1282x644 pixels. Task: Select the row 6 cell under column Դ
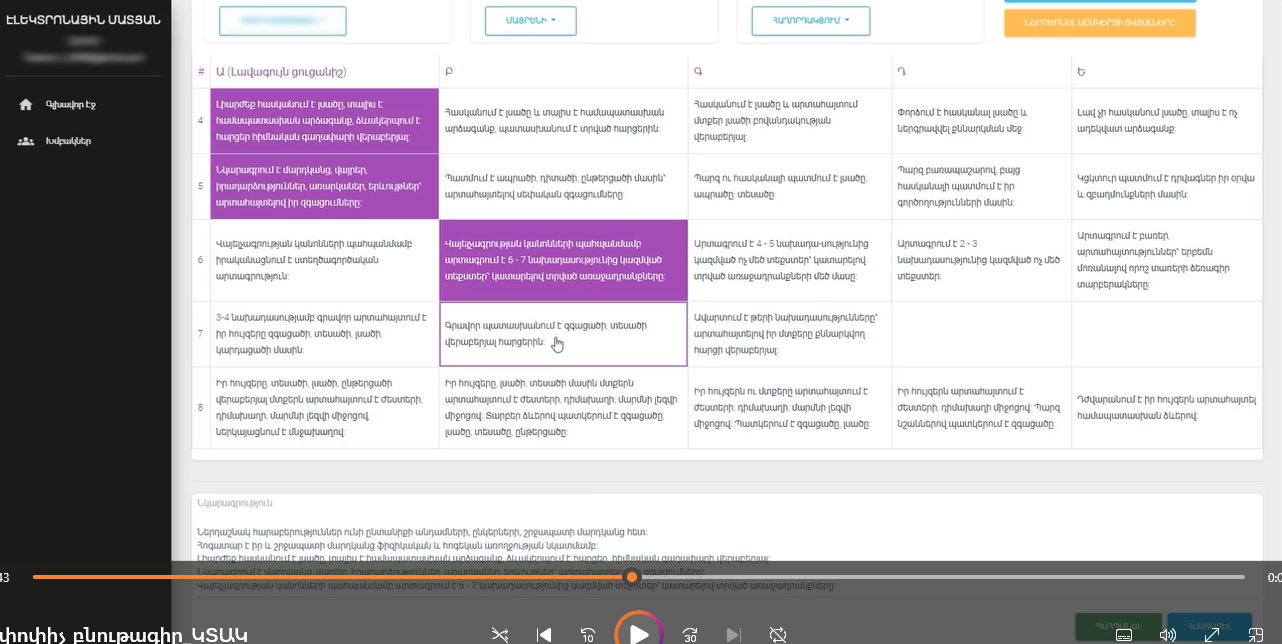(x=981, y=260)
